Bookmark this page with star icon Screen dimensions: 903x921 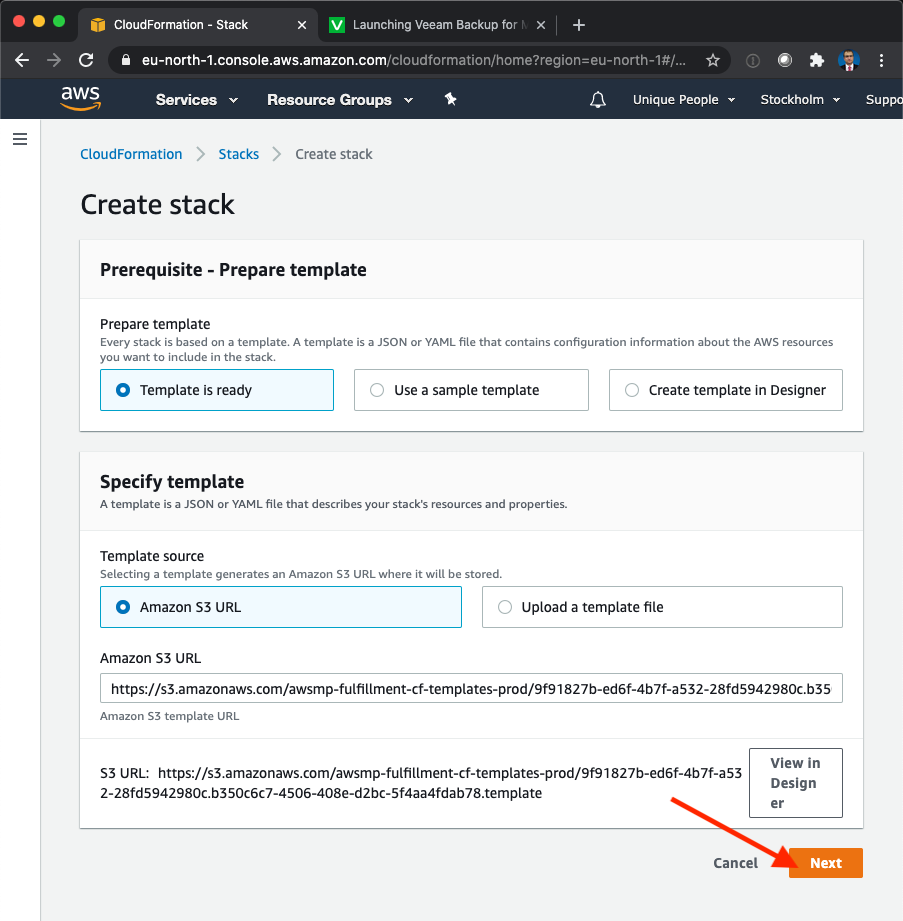point(713,60)
